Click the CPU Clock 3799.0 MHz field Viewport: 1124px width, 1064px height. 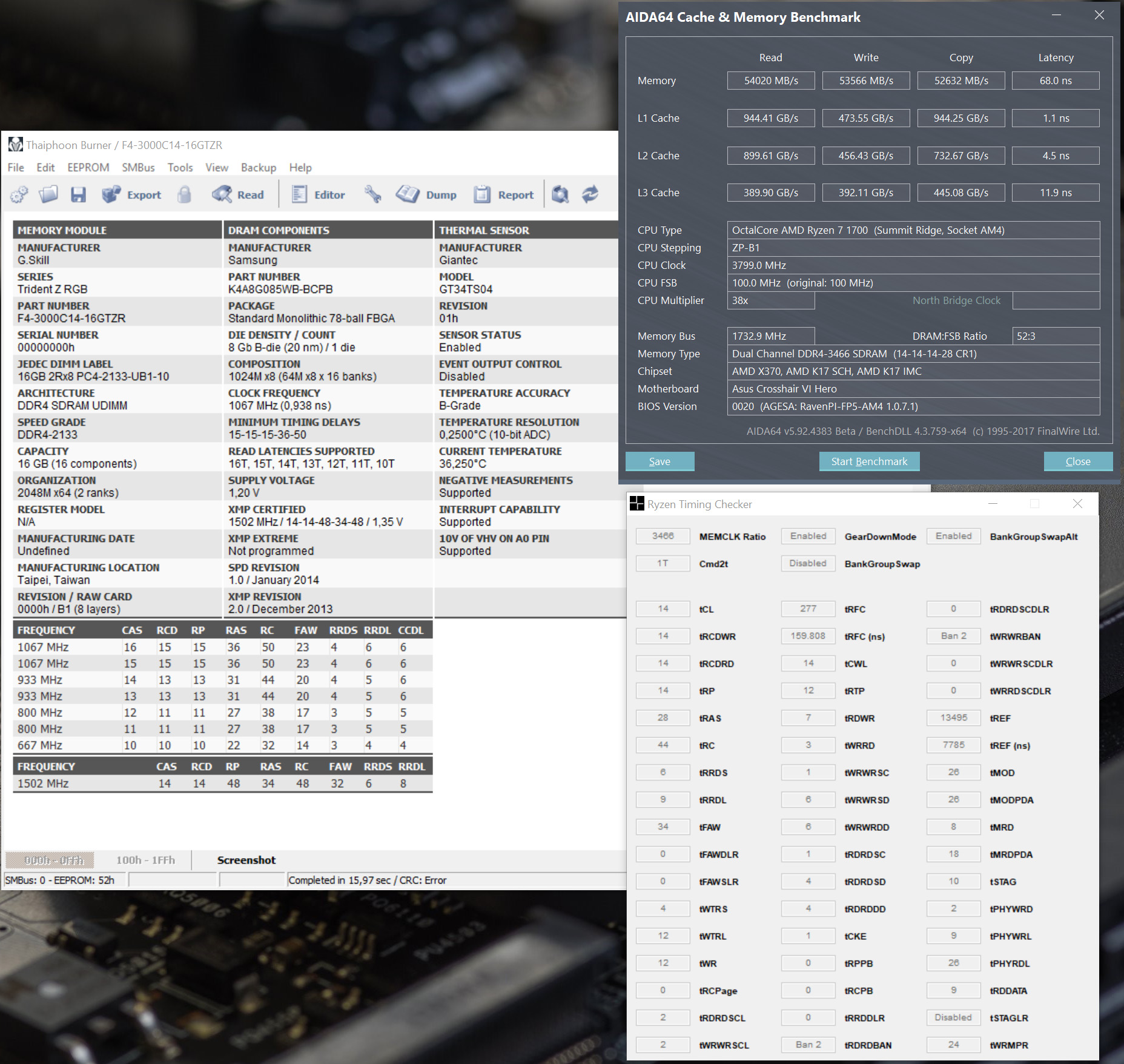(913, 265)
